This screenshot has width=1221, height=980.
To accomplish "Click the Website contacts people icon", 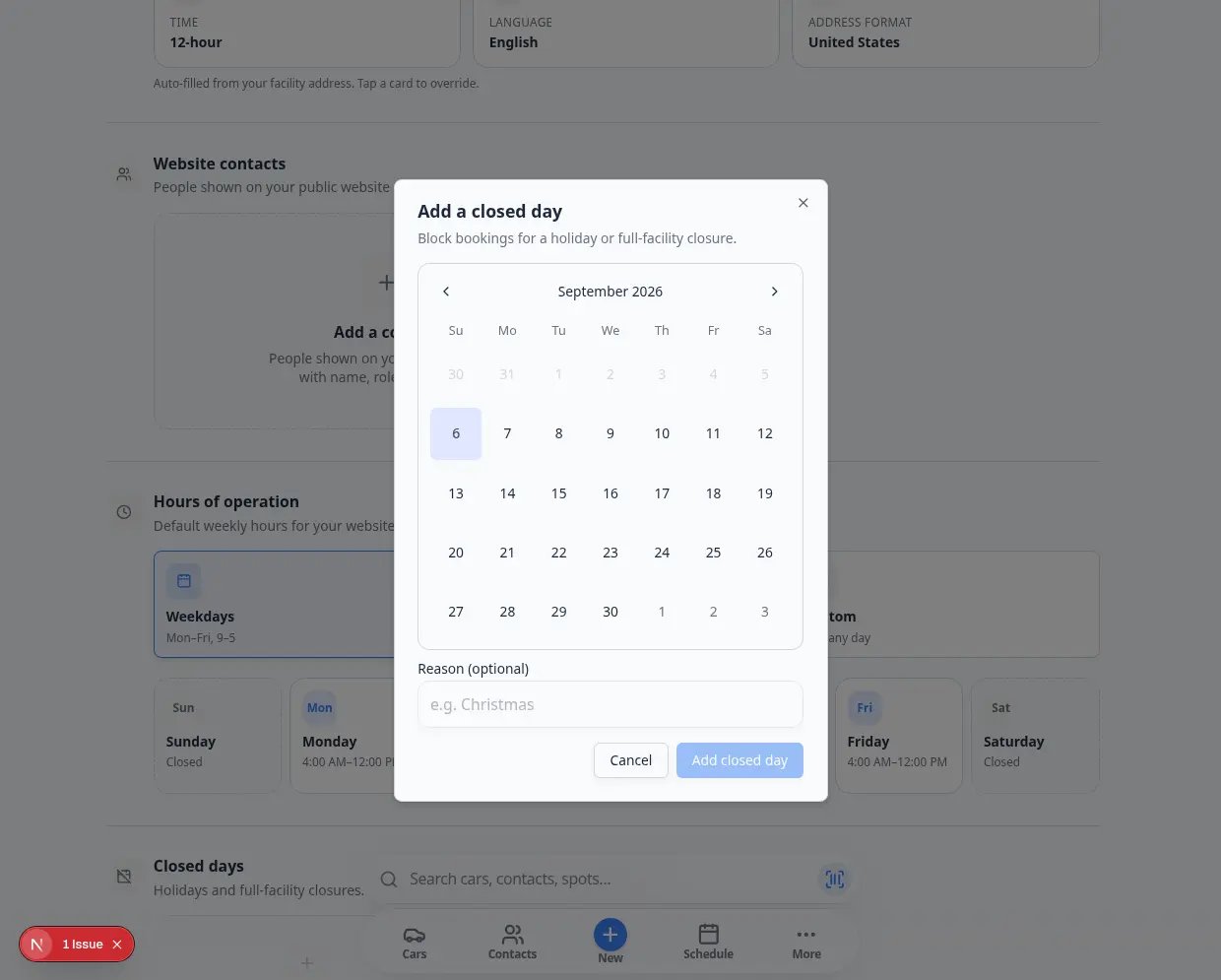I will coord(124,174).
